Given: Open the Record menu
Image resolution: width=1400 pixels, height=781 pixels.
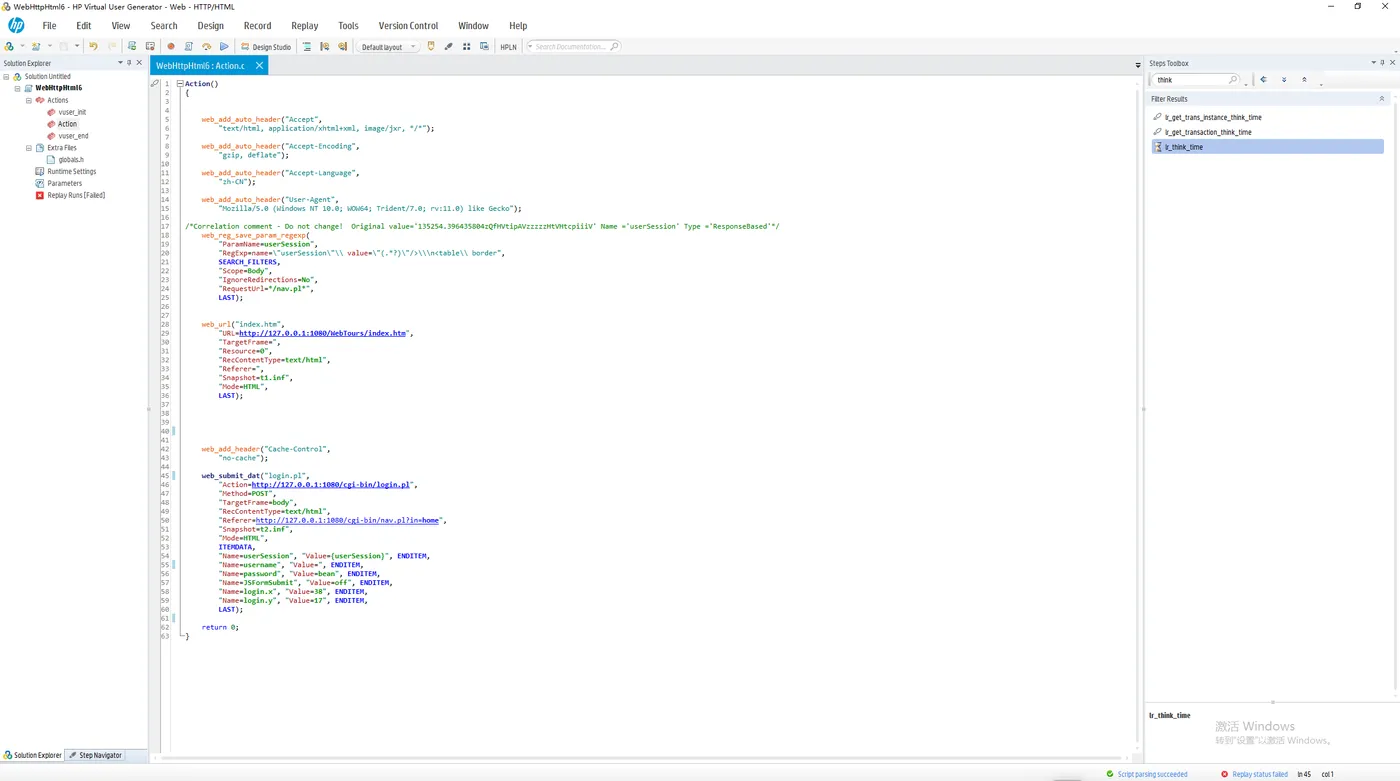Looking at the screenshot, I should 257,26.
